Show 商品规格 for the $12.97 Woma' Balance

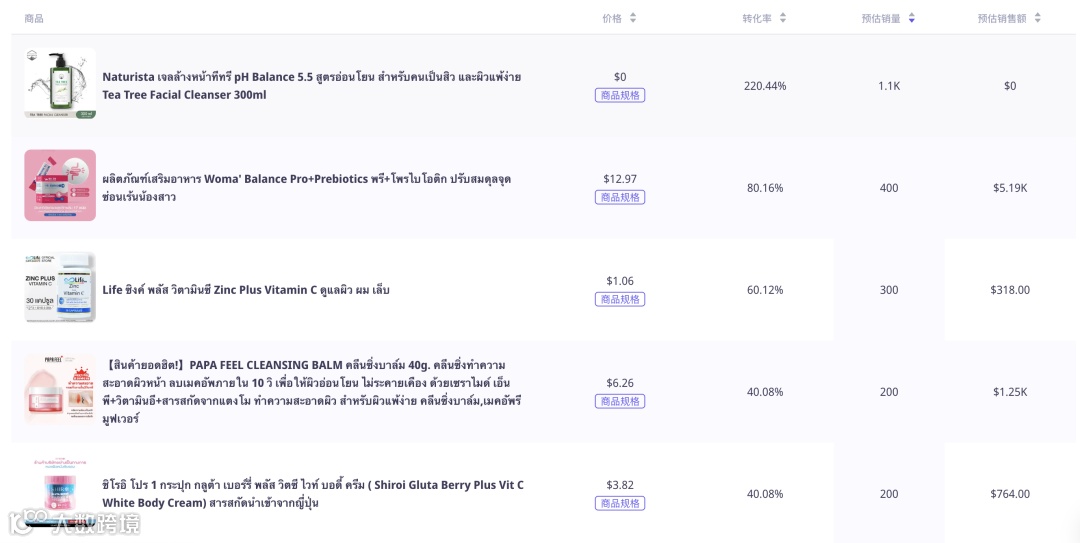620,198
